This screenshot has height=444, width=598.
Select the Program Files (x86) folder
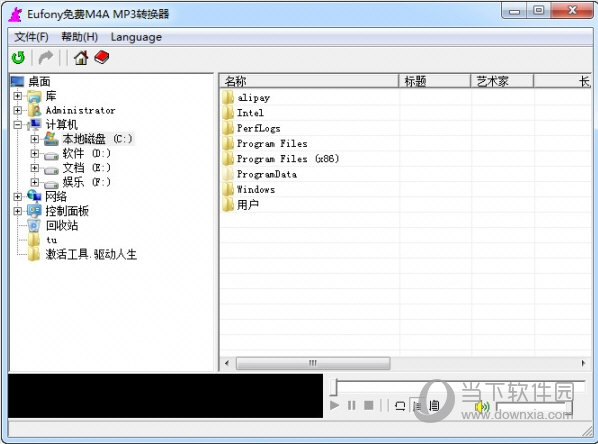tap(288, 159)
